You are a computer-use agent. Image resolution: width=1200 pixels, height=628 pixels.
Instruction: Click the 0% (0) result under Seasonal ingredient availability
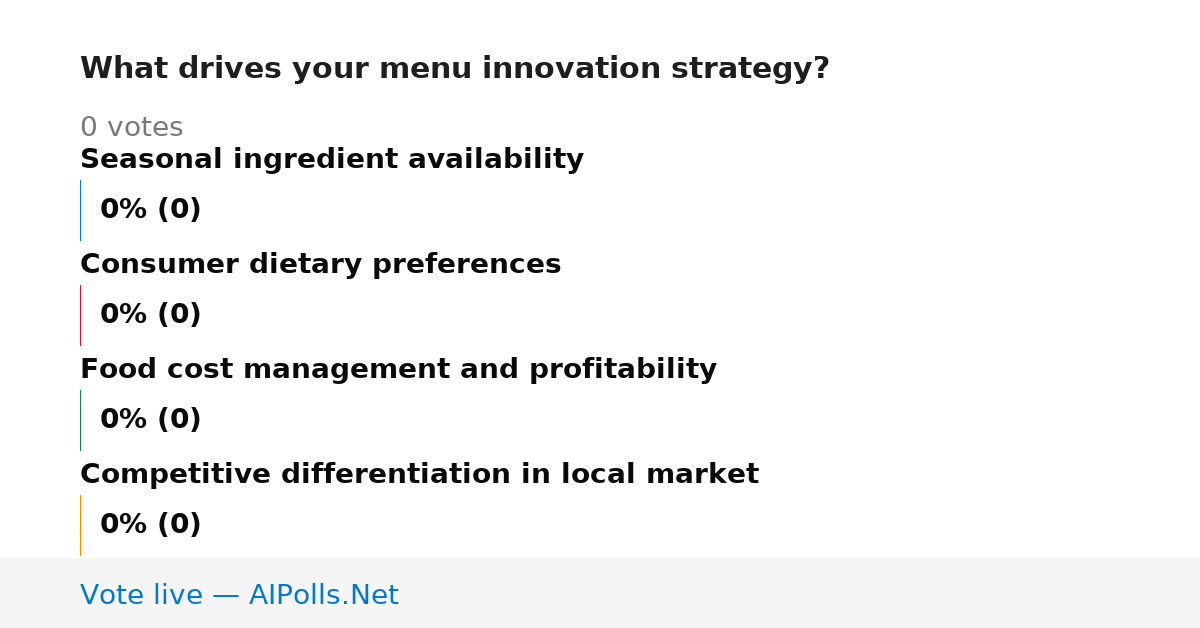coord(151,210)
